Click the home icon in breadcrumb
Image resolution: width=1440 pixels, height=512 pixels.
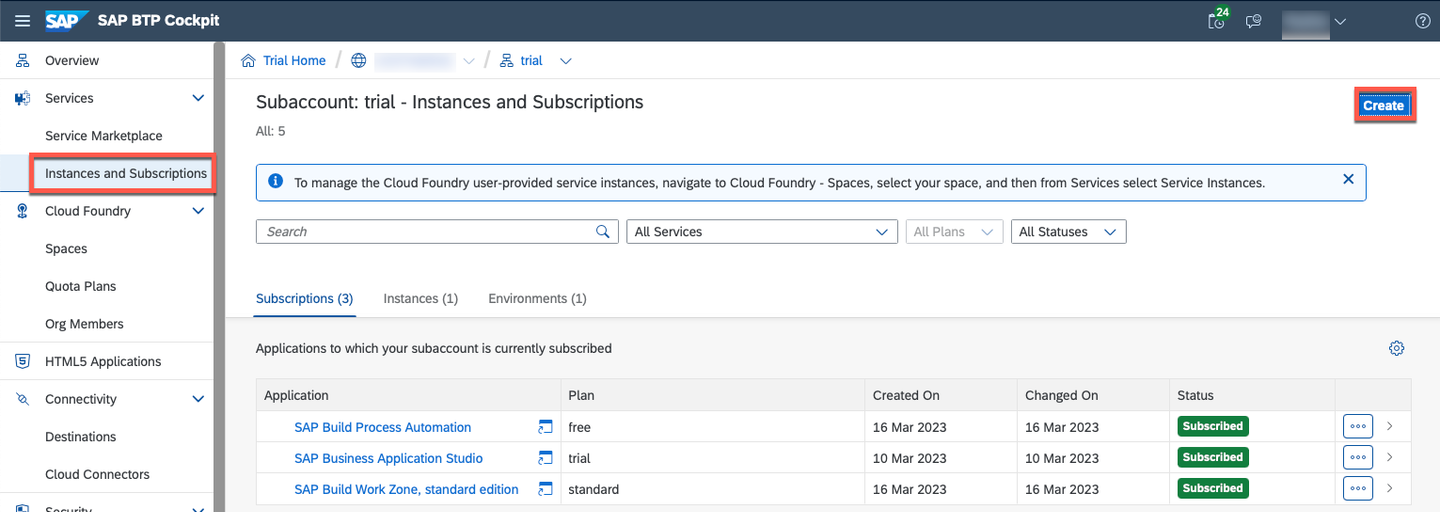coord(249,61)
